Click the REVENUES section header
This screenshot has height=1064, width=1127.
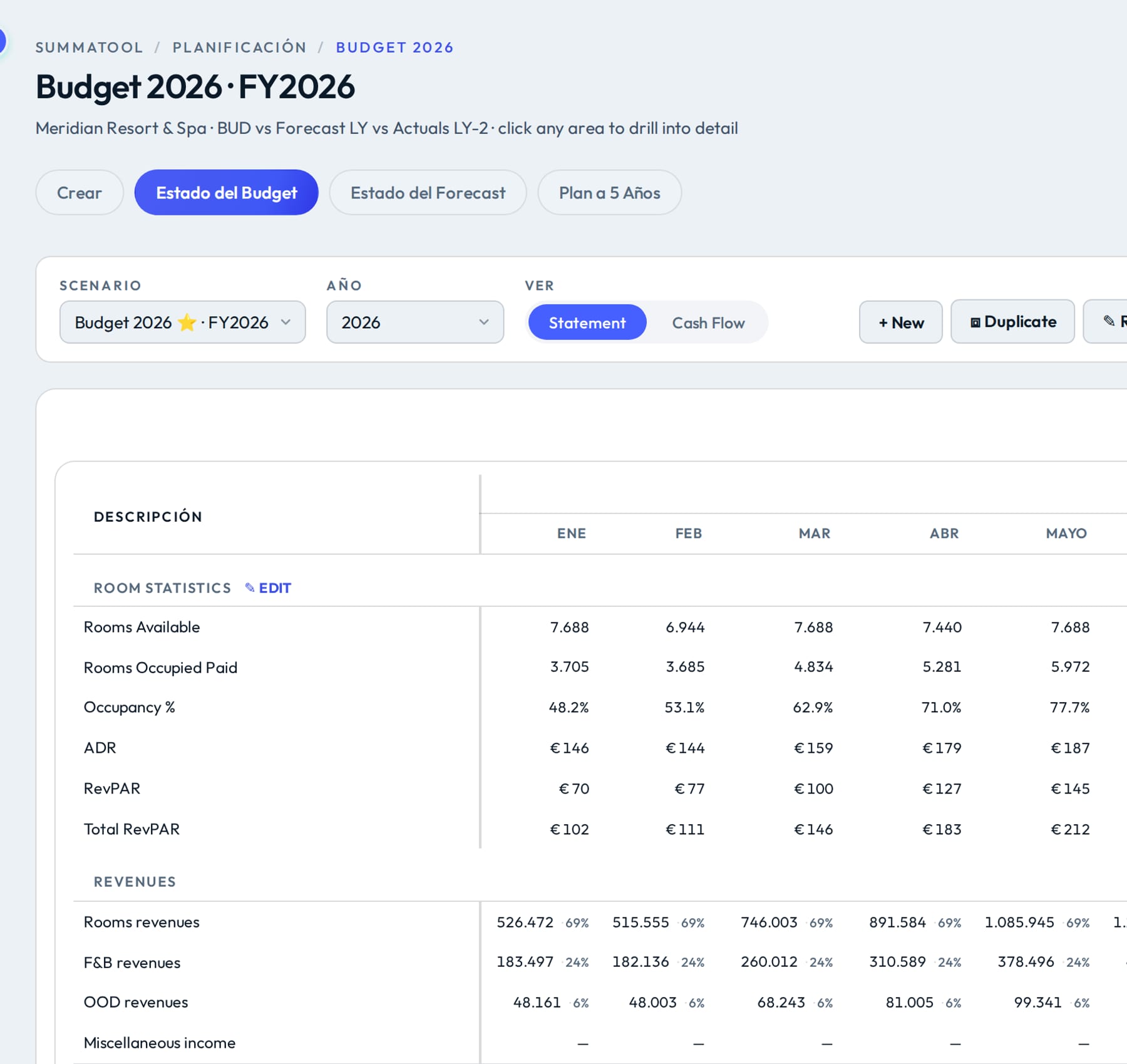click(135, 882)
